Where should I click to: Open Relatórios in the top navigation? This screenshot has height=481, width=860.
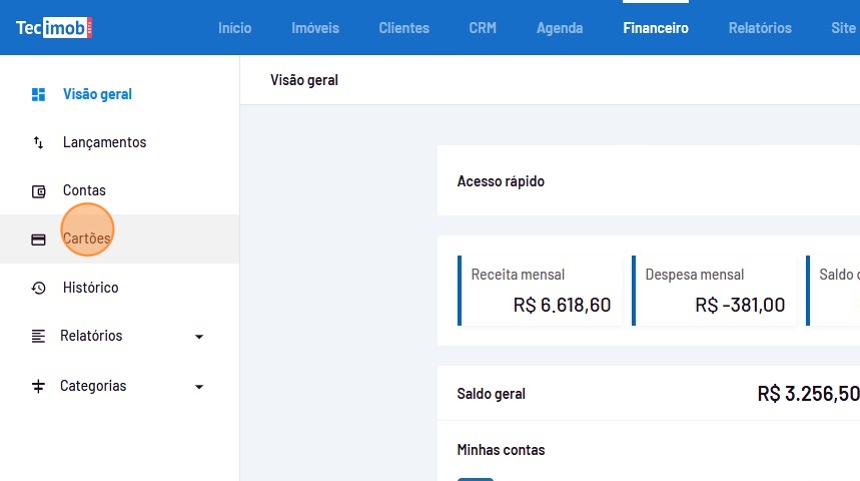click(x=760, y=28)
